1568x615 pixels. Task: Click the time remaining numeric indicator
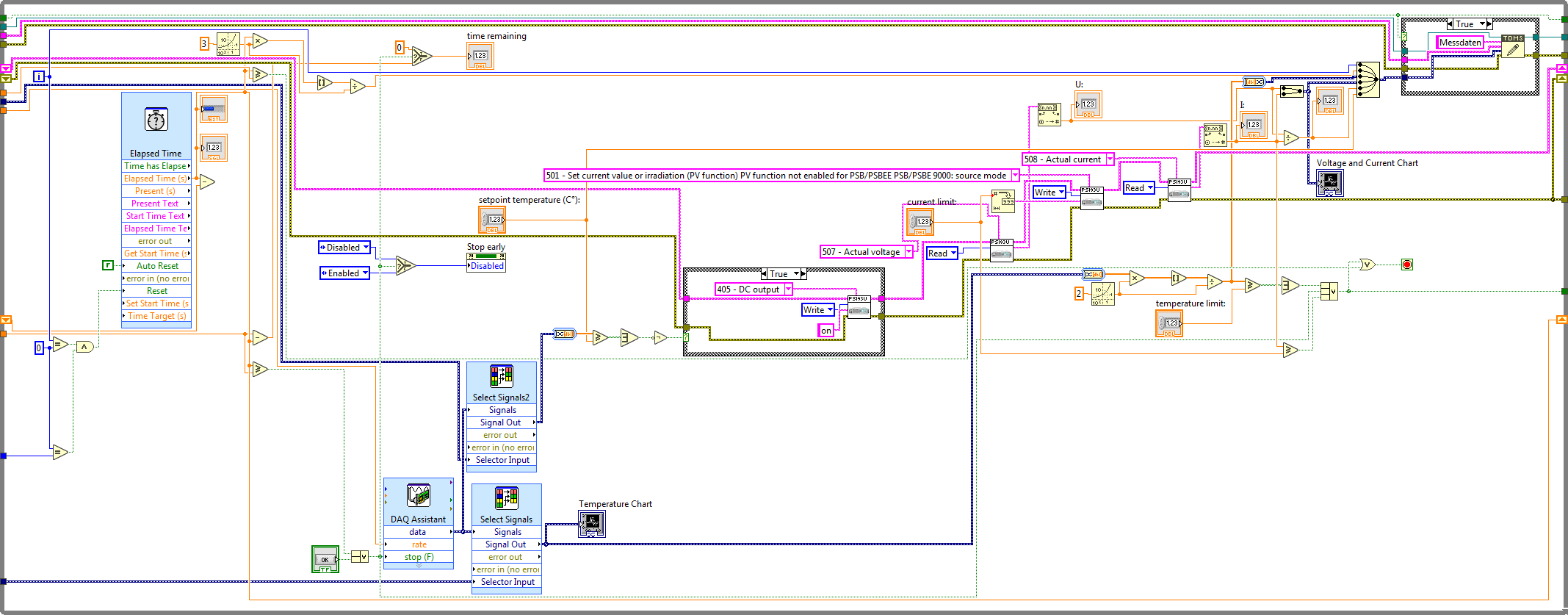[x=480, y=56]
